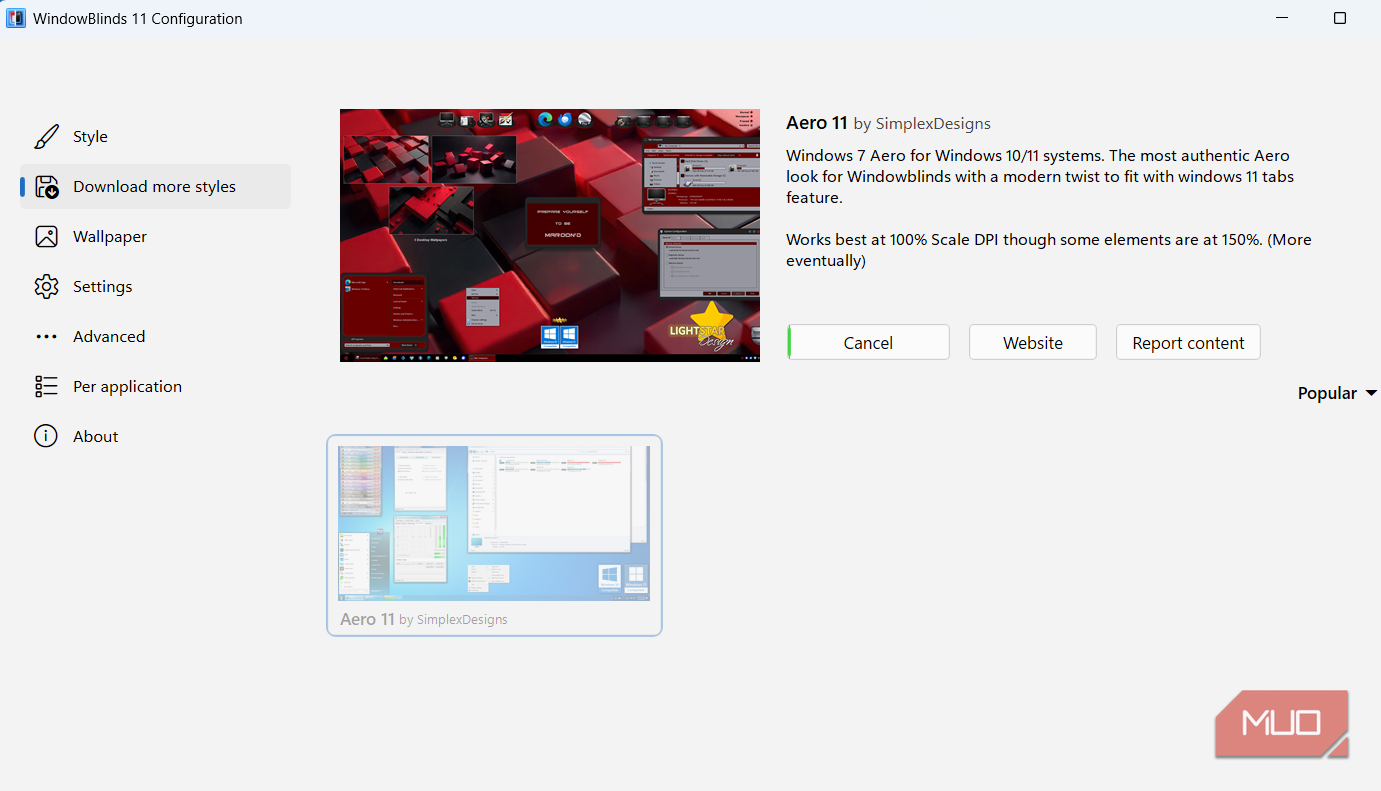Click the Report content button

point(1188,342)
